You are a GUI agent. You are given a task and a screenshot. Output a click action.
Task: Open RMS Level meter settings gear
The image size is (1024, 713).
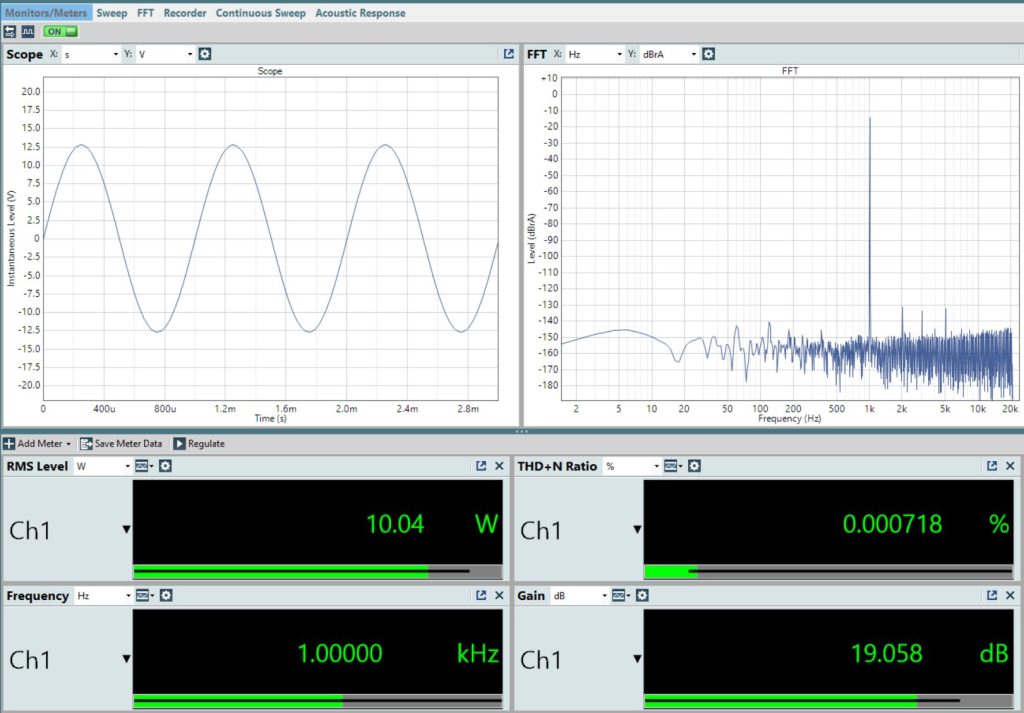click(166, 466)
